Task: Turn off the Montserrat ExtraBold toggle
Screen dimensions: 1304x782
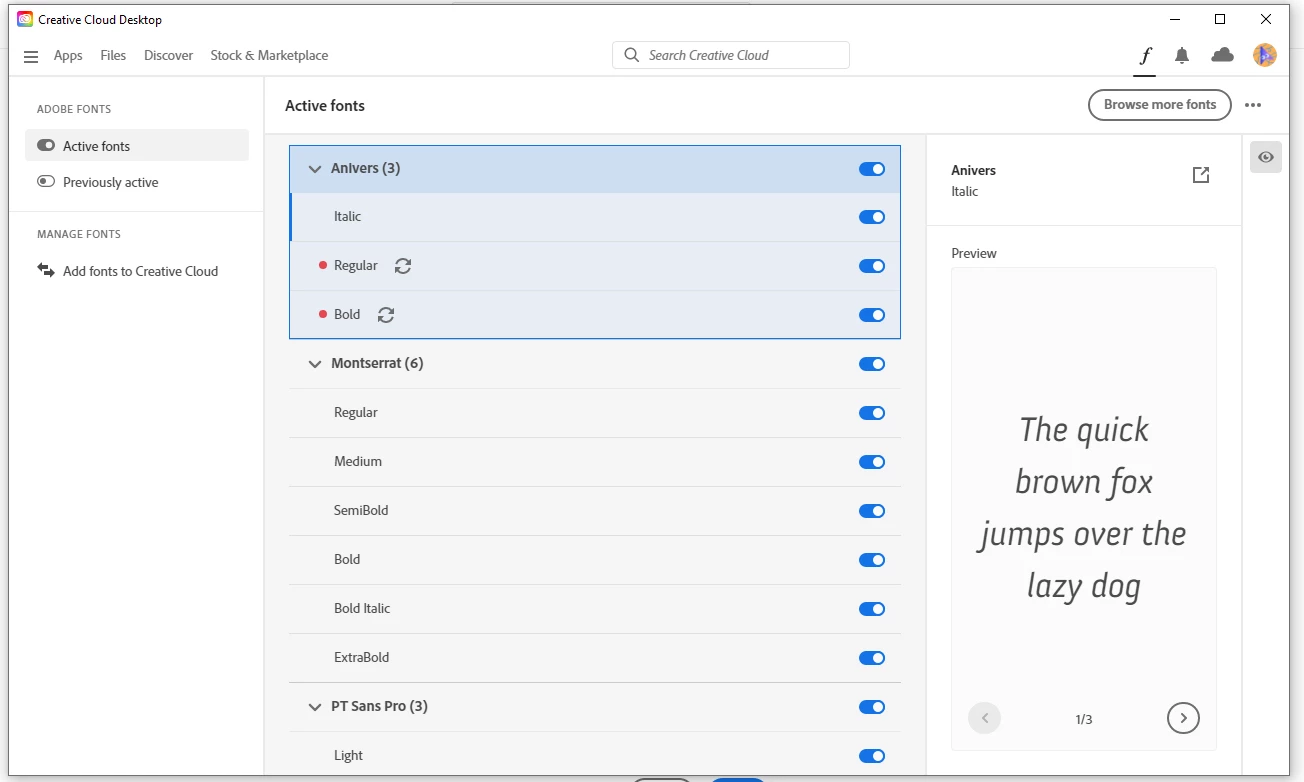Action: click(x=872, y=658)
